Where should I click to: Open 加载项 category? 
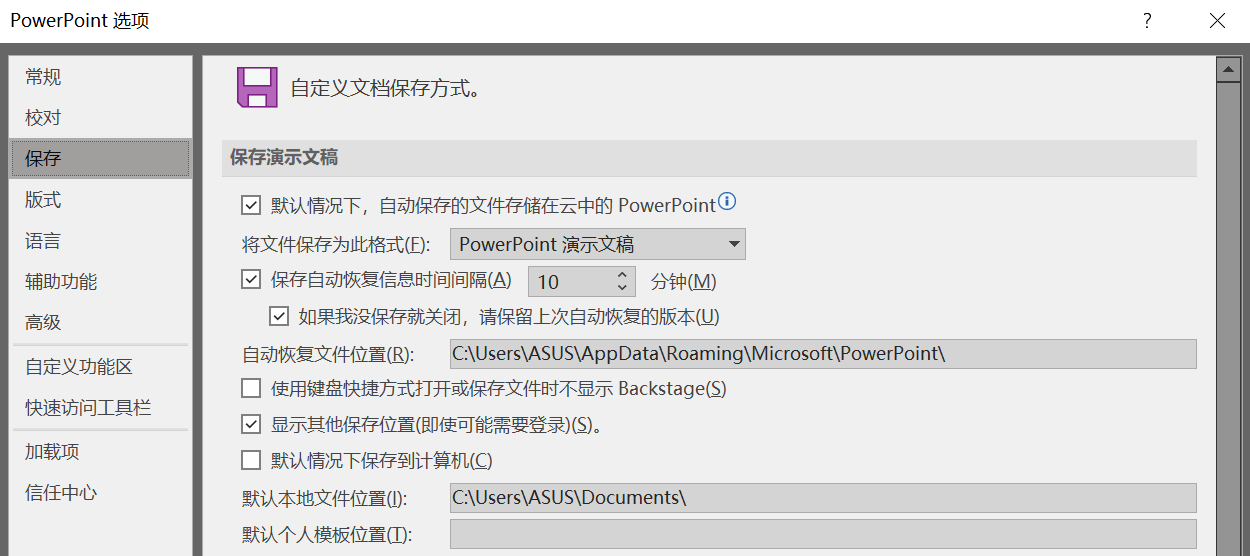tap(101, 452)
